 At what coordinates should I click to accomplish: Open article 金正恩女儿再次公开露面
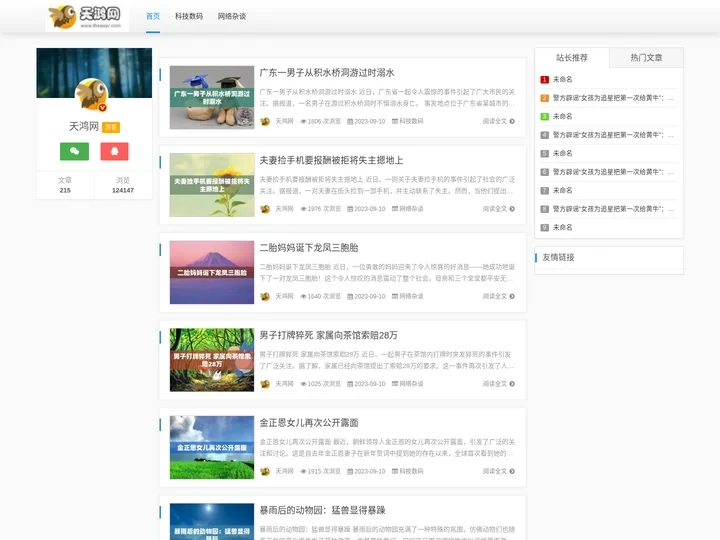click(x=309, y=422)
